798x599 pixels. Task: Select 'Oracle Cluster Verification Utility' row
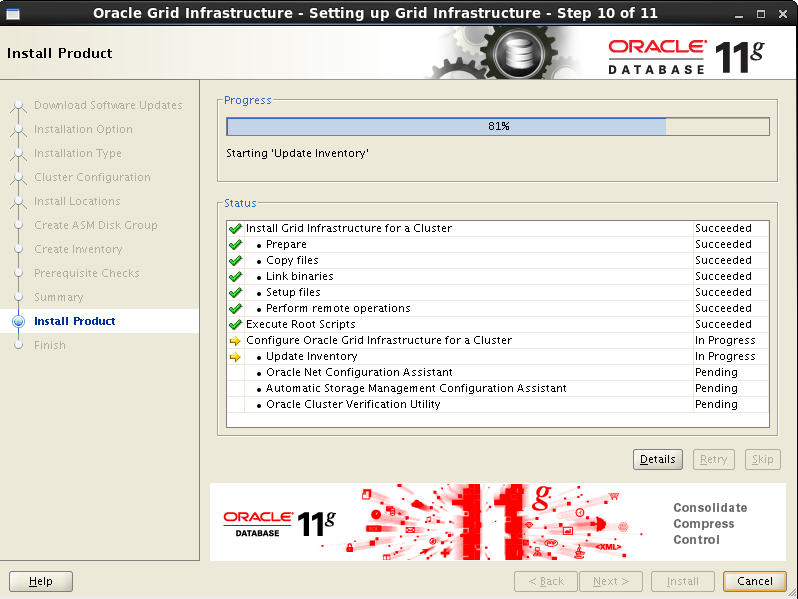coord(498,404)
